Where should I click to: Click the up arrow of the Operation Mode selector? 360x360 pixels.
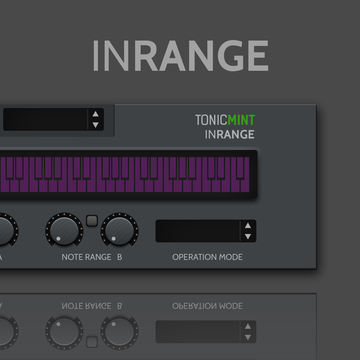point(248,225)
